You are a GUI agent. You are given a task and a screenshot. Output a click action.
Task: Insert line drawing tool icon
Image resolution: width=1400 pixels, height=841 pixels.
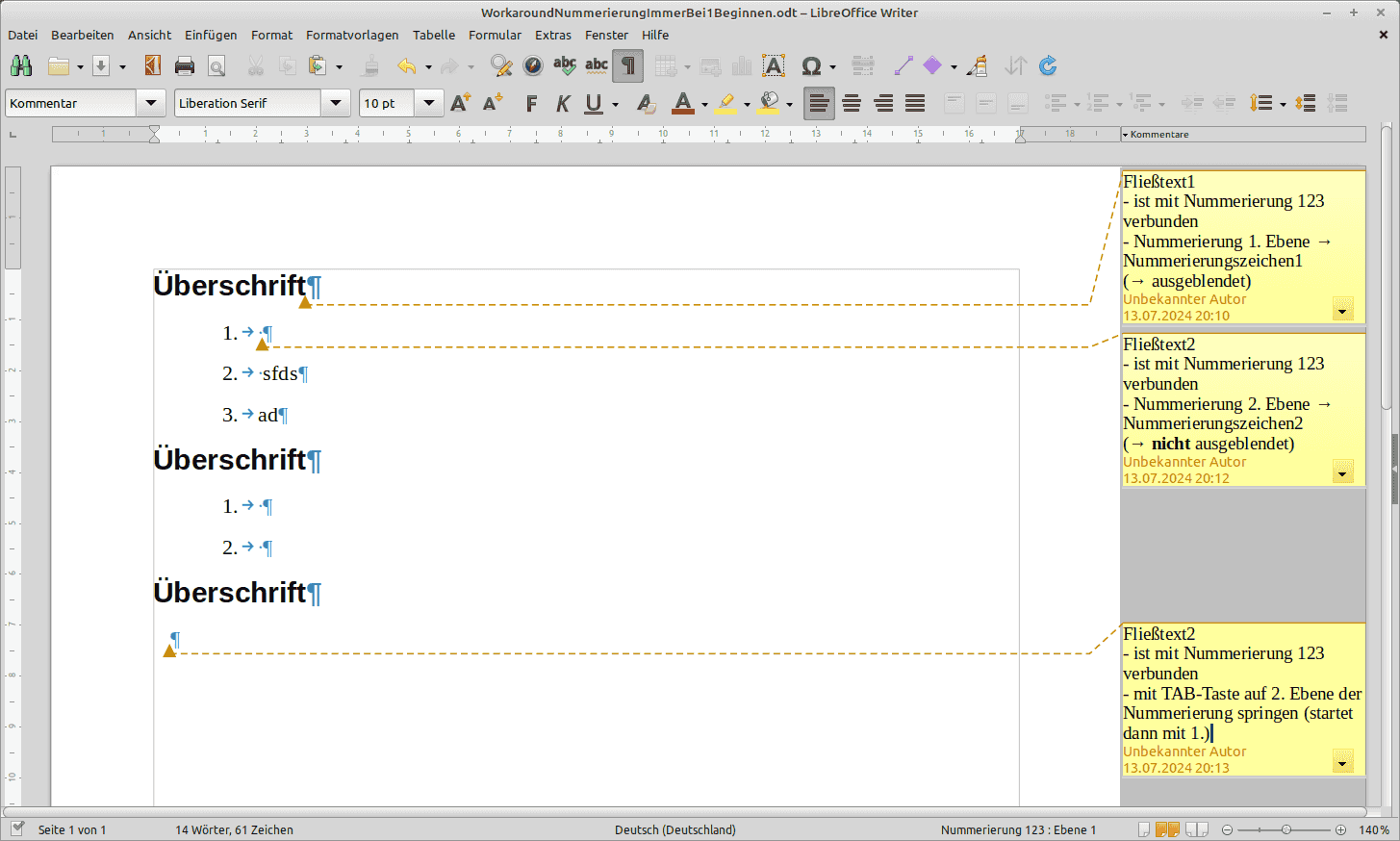click(904, 65)
